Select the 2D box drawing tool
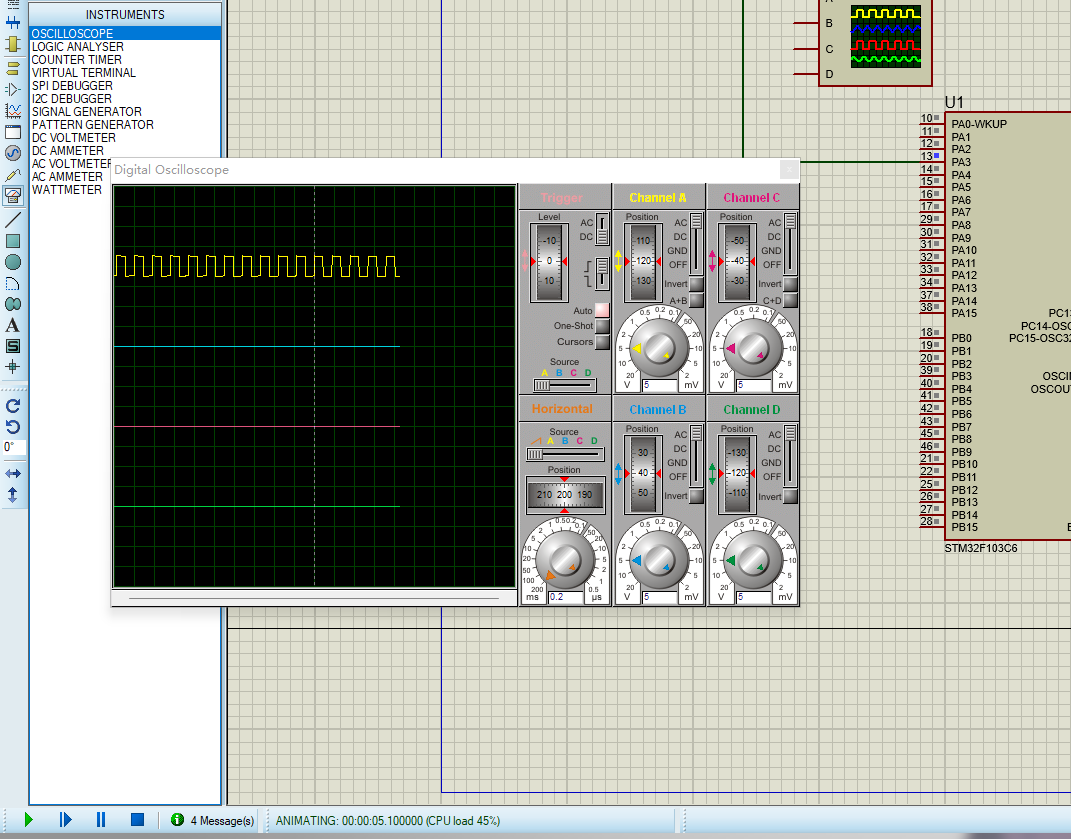This screenshot has height=839, width=1071. [x=13, y=241]
